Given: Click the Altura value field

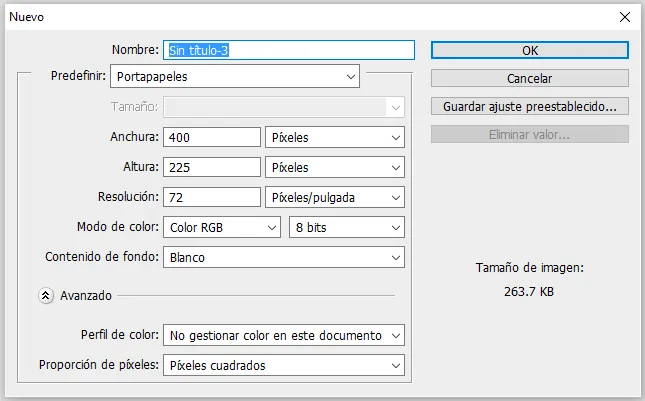Looking at the screenshot, I should [x=212, y=167].
